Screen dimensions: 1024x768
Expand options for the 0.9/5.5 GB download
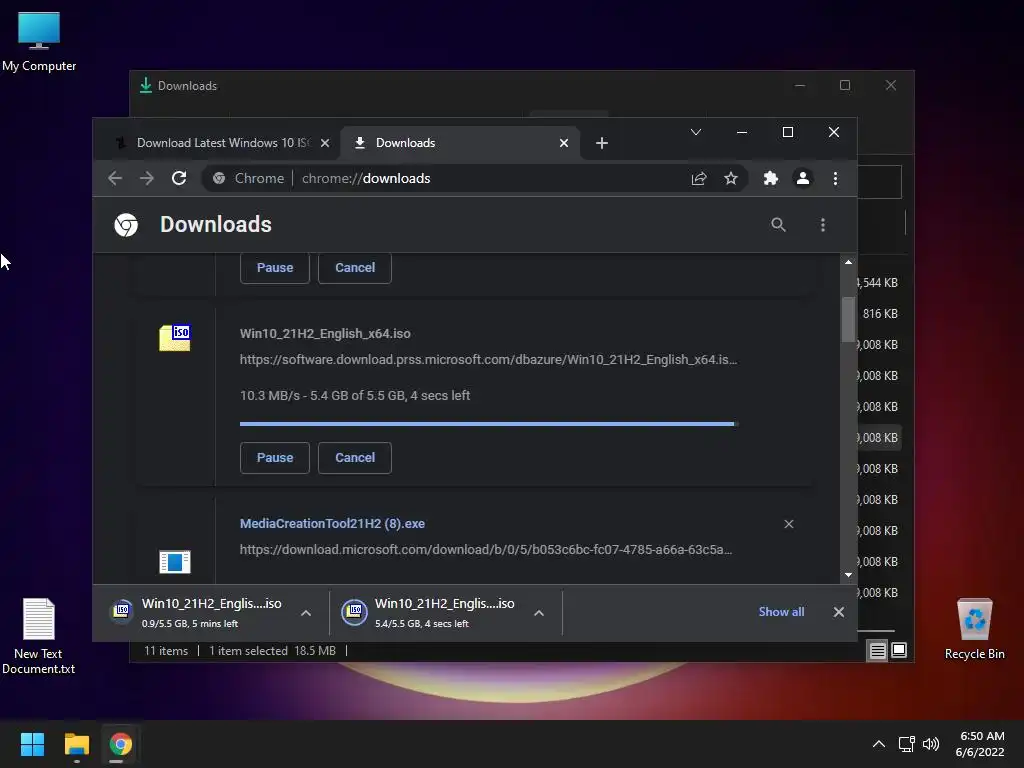pos(306,613)
